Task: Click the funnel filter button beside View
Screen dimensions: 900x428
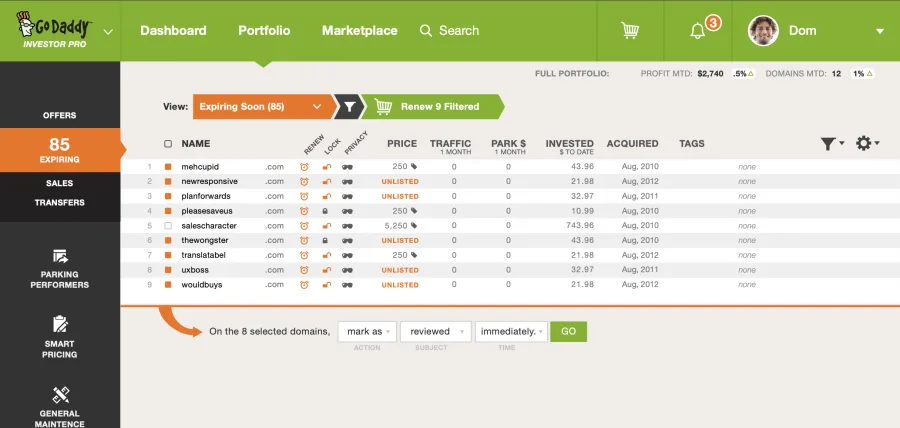Action: tap(350, 107)
